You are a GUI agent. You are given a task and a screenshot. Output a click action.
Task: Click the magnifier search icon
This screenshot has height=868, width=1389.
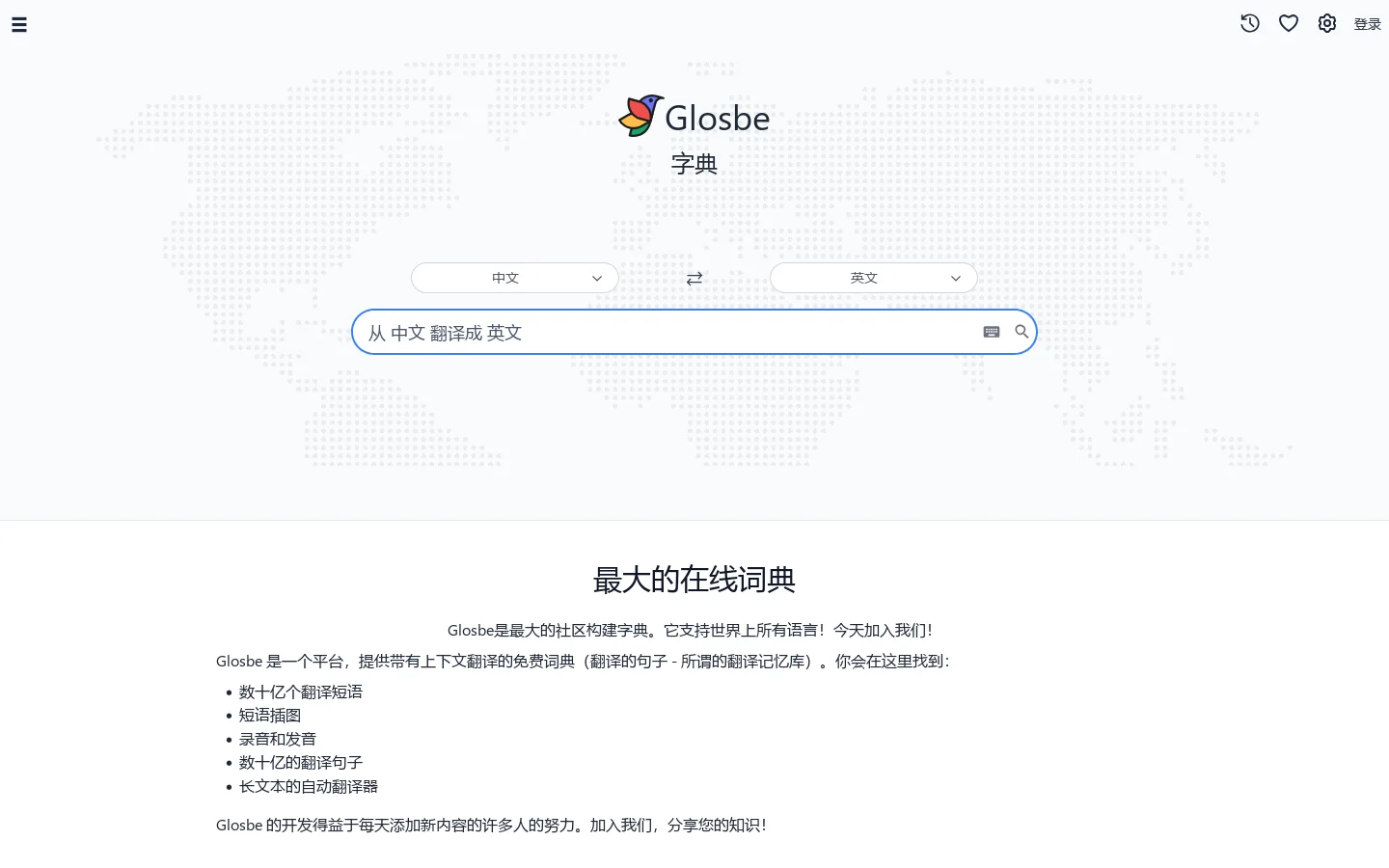click(x=1021, y=332)
